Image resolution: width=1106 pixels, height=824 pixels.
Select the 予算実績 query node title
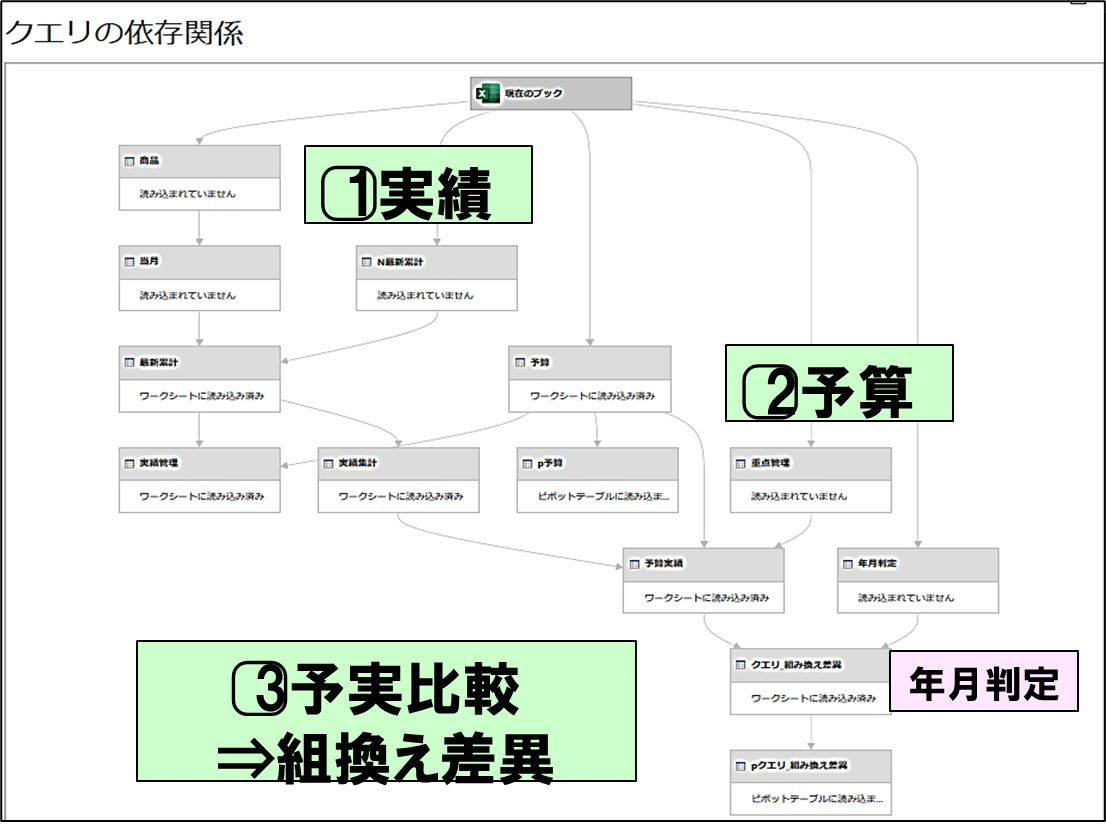coord(664,563)
